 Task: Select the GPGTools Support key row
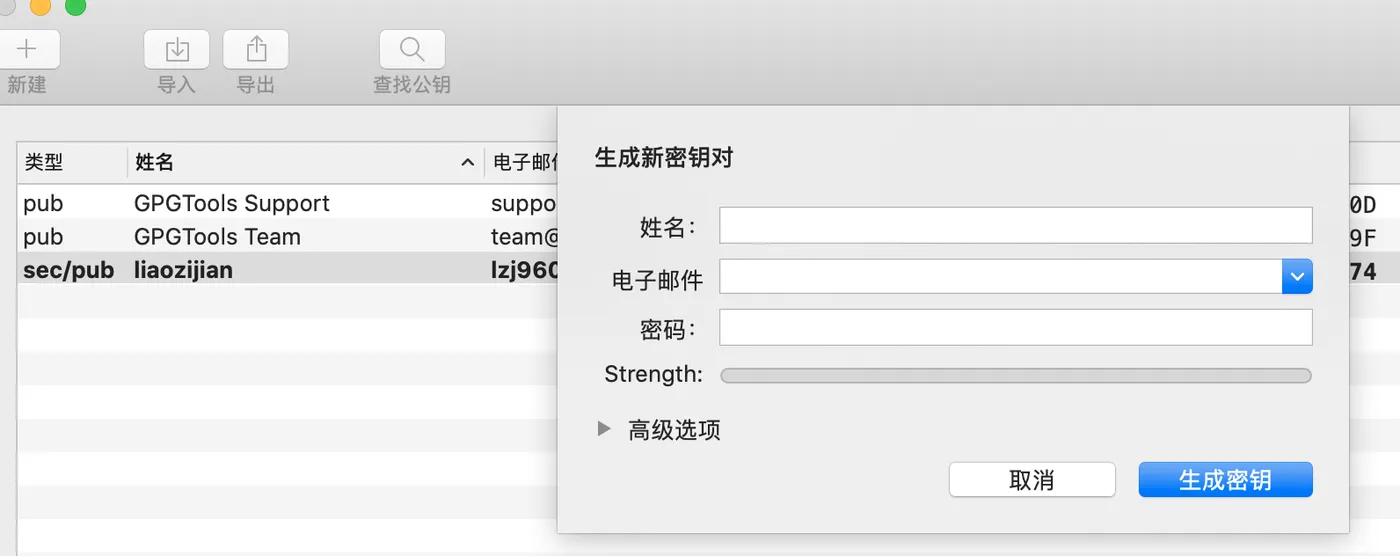[288, 203]
